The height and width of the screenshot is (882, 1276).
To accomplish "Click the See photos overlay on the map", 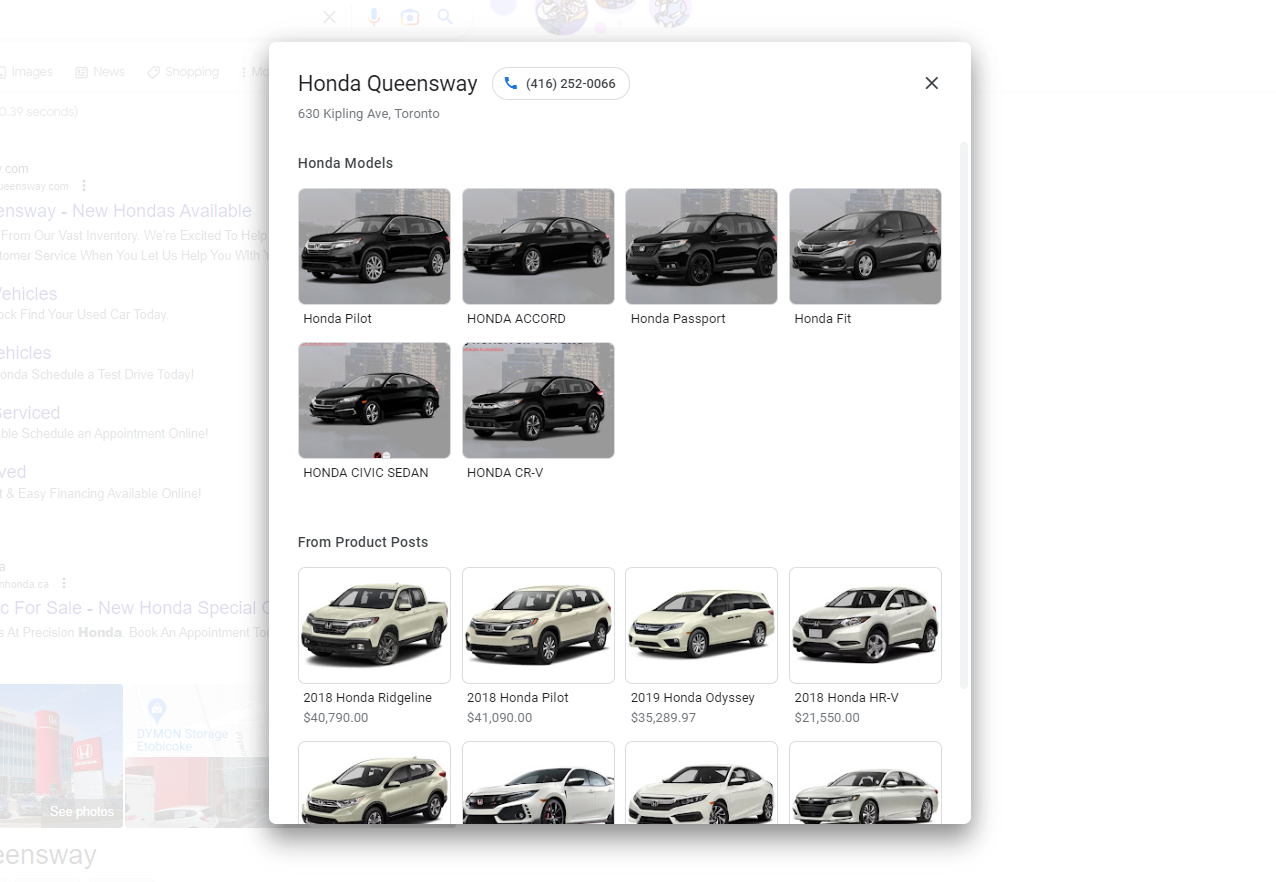I will pyautogui.click(x=81, y=812).
